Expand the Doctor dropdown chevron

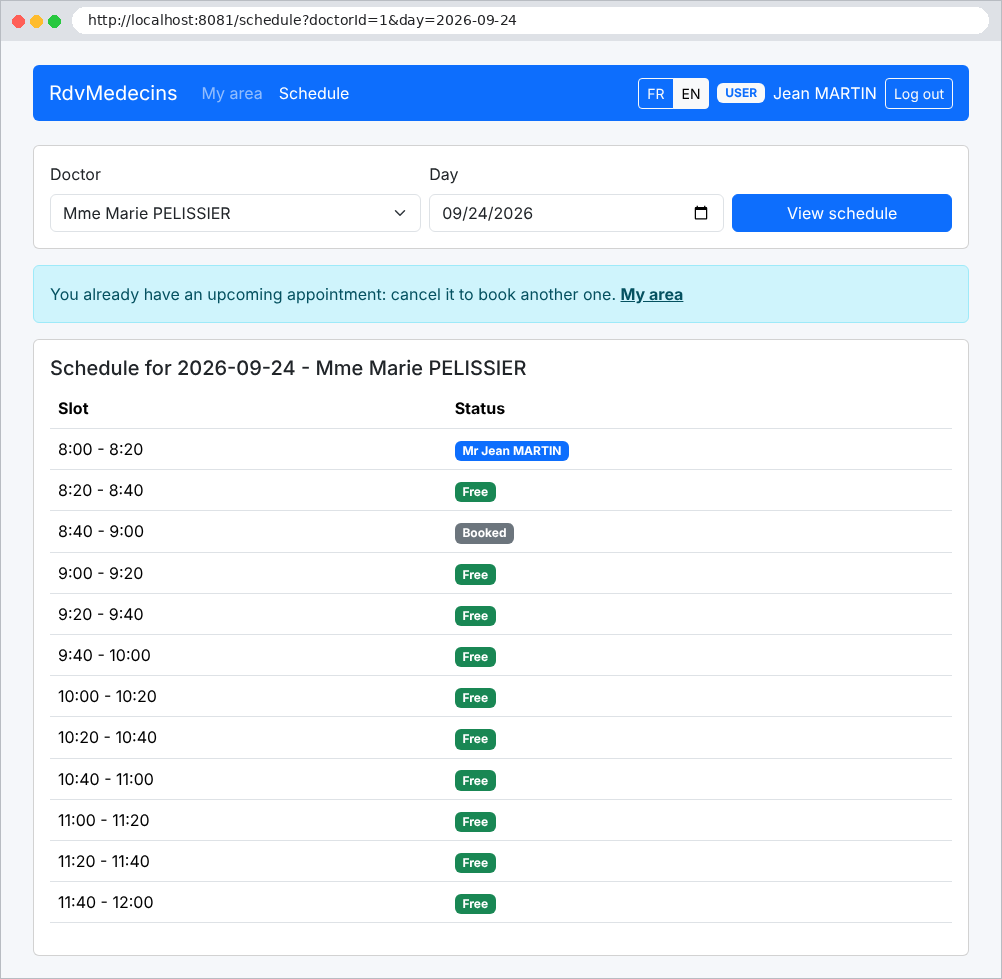(x=400, y=213)
